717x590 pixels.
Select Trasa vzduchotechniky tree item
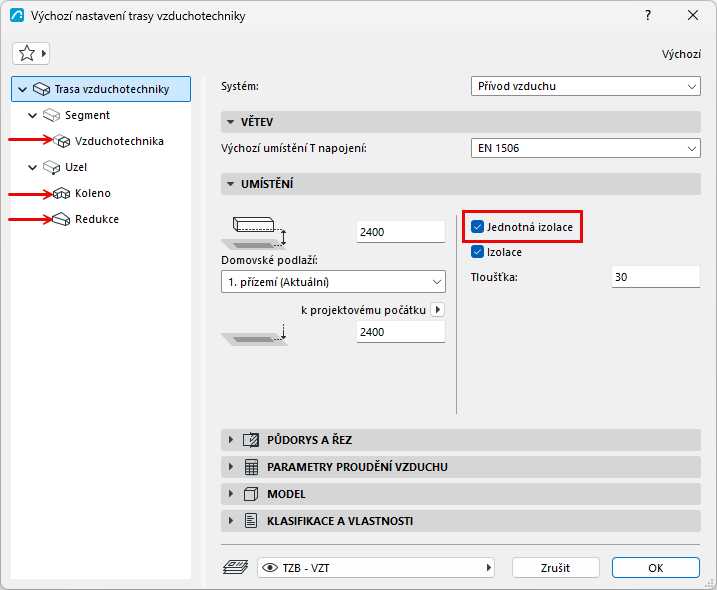pyautogui.click(x=101, y=89)
